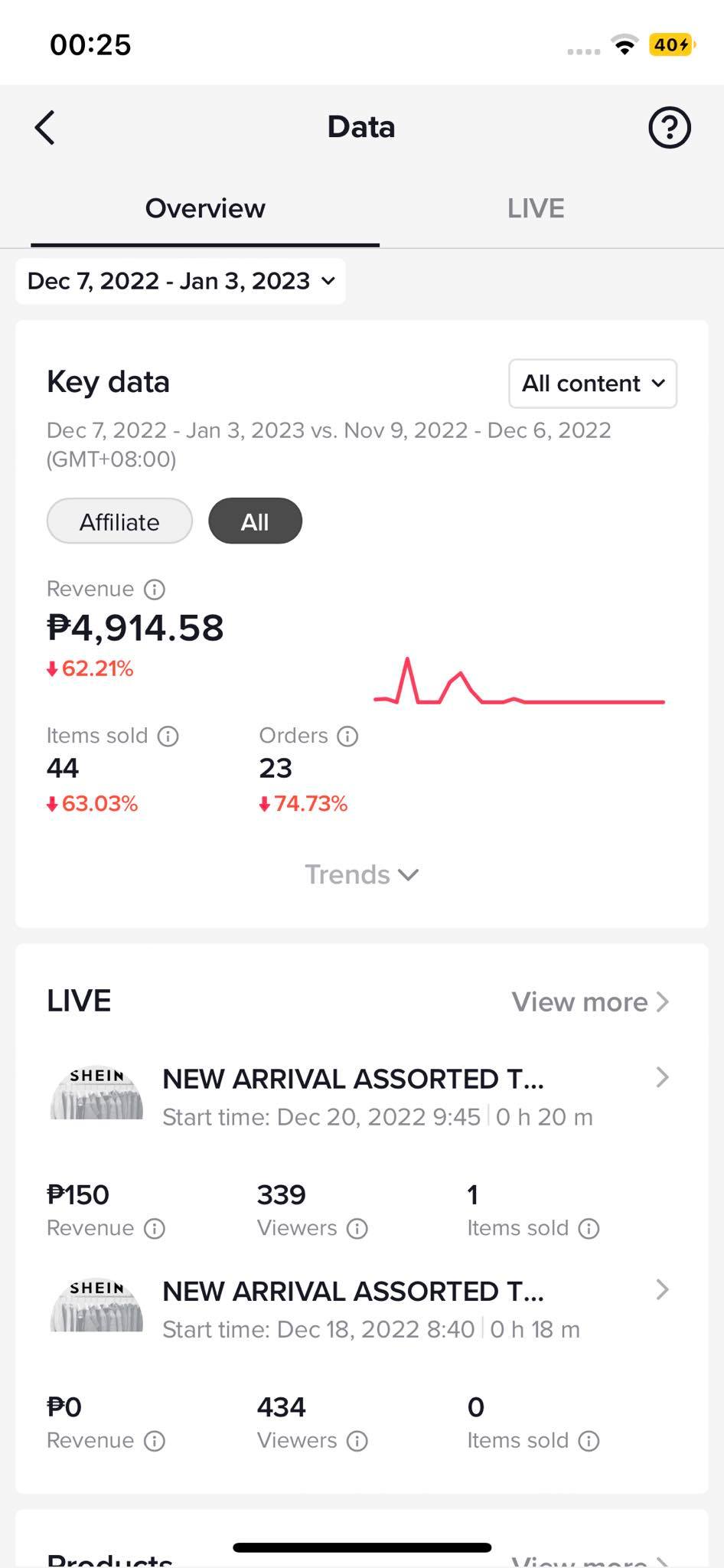The width and height of the screenshot is (724, 1568).
Task: Expand the Trends section
Action: pyautogui.click(x=361, y=874)
